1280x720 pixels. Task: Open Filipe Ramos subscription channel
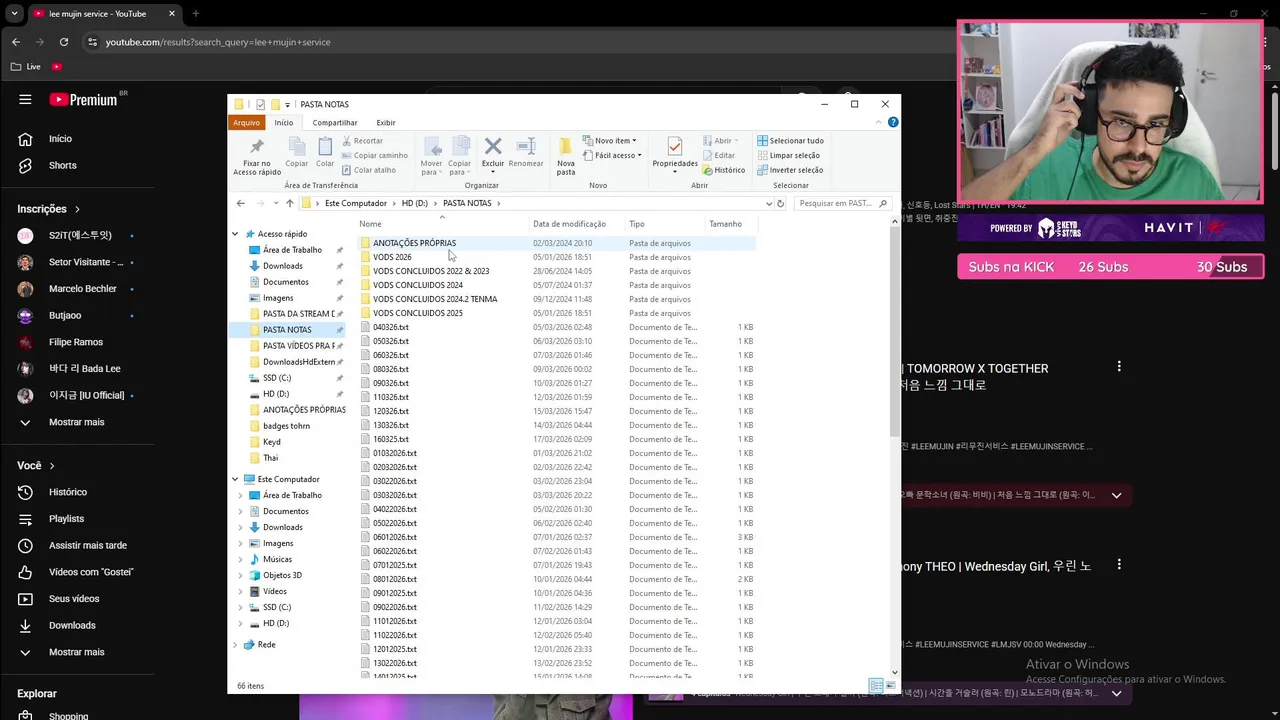[x=76, y=342]
